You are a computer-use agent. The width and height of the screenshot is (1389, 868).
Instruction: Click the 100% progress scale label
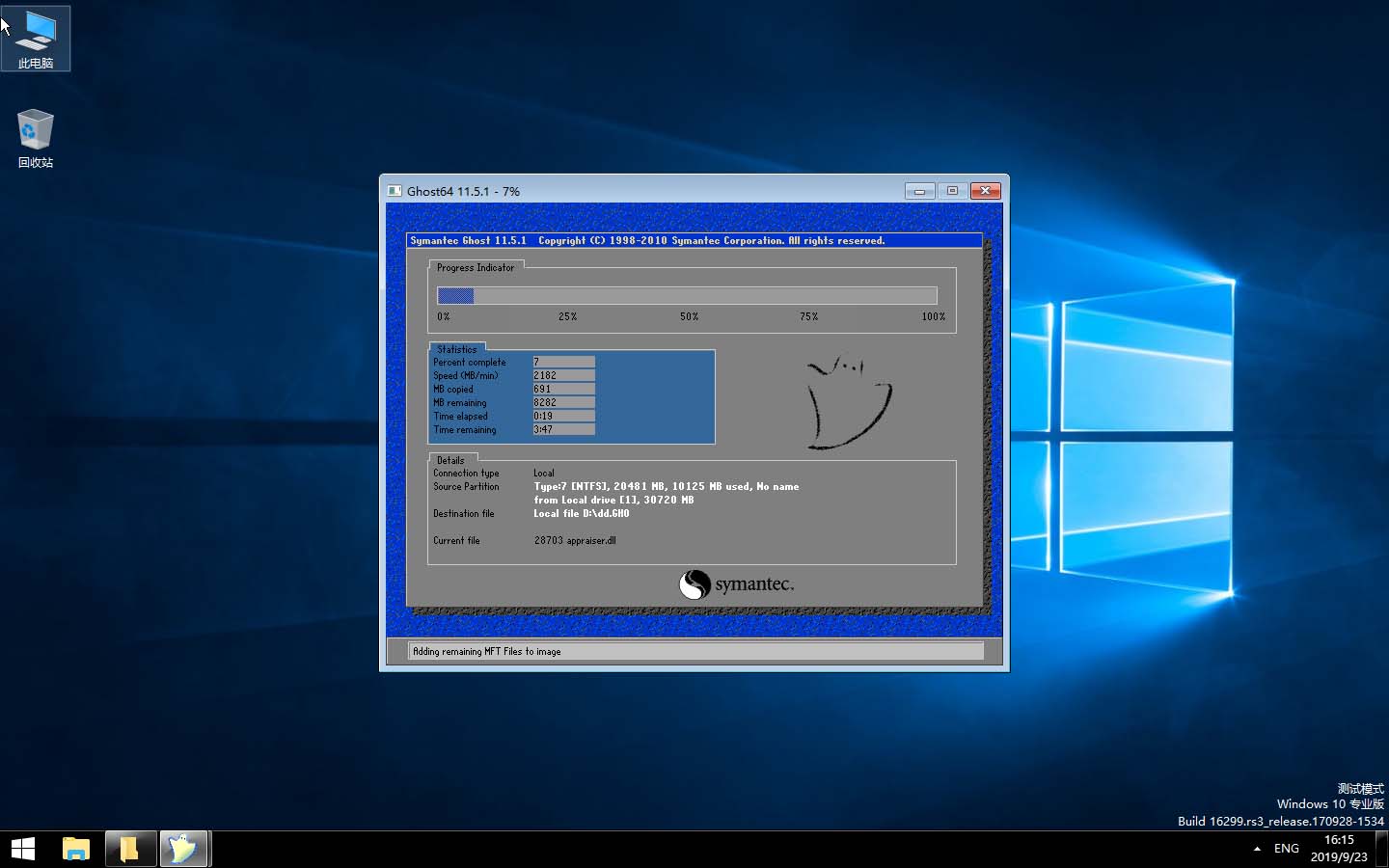(x=933, y=316)
